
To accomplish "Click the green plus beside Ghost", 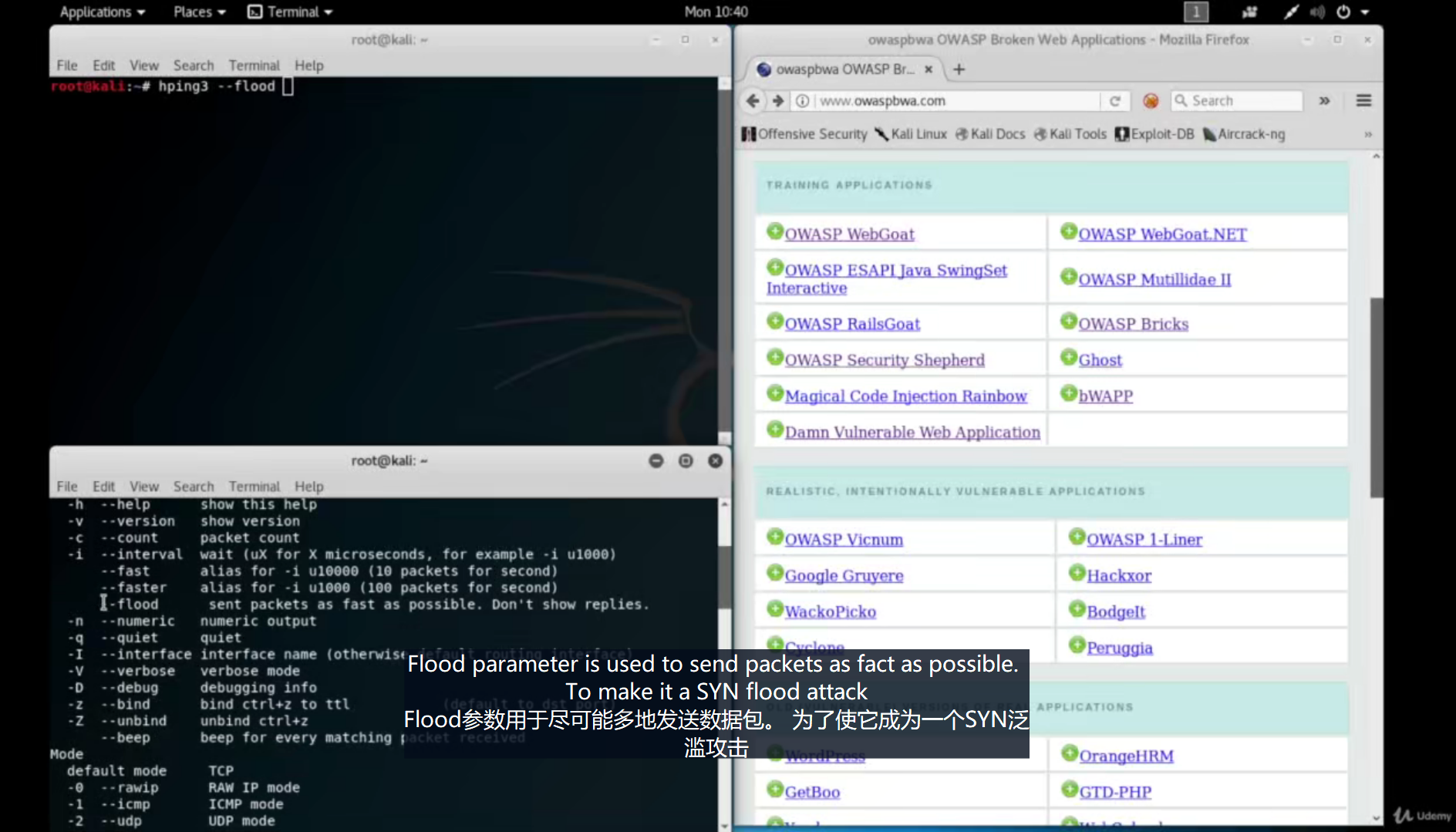I will point(1069,357).
